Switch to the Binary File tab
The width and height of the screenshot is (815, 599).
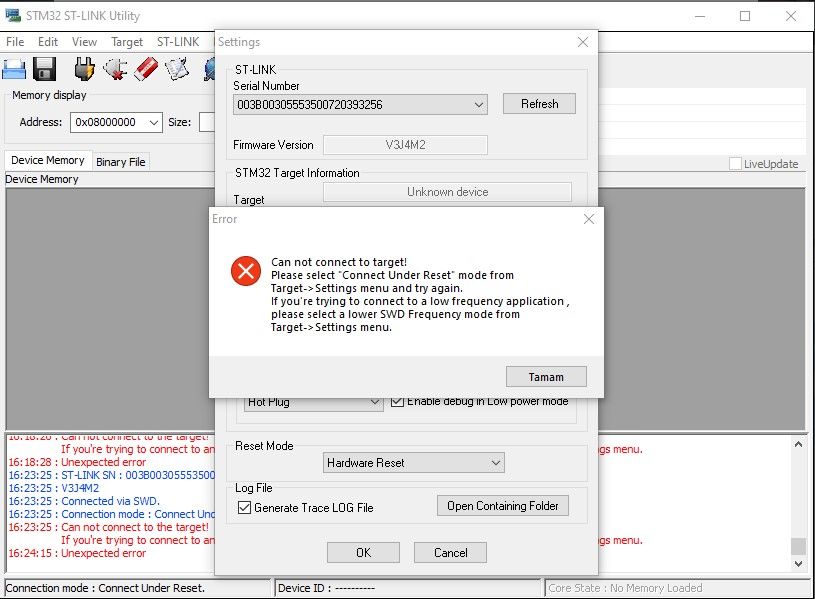pos(121,162)
